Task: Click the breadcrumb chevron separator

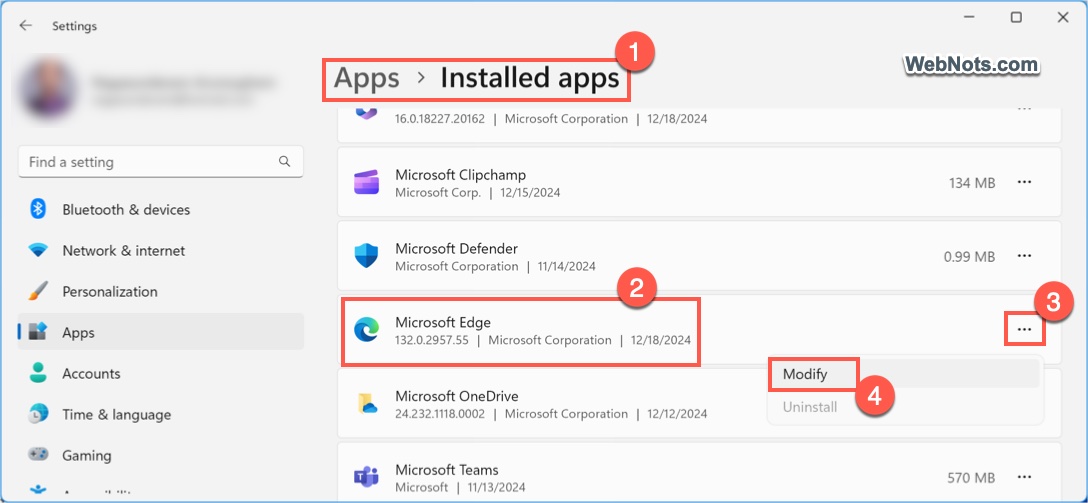Action: [420, 78]
